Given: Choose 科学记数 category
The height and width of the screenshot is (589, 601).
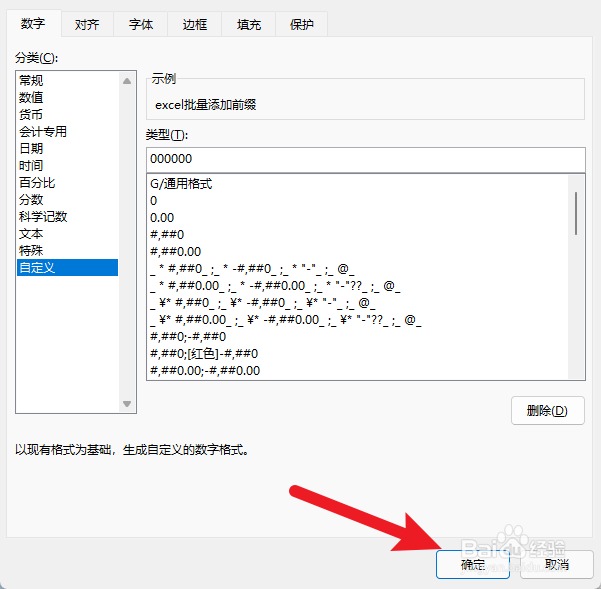Looking at the screenshot, I should coord(67,217).
